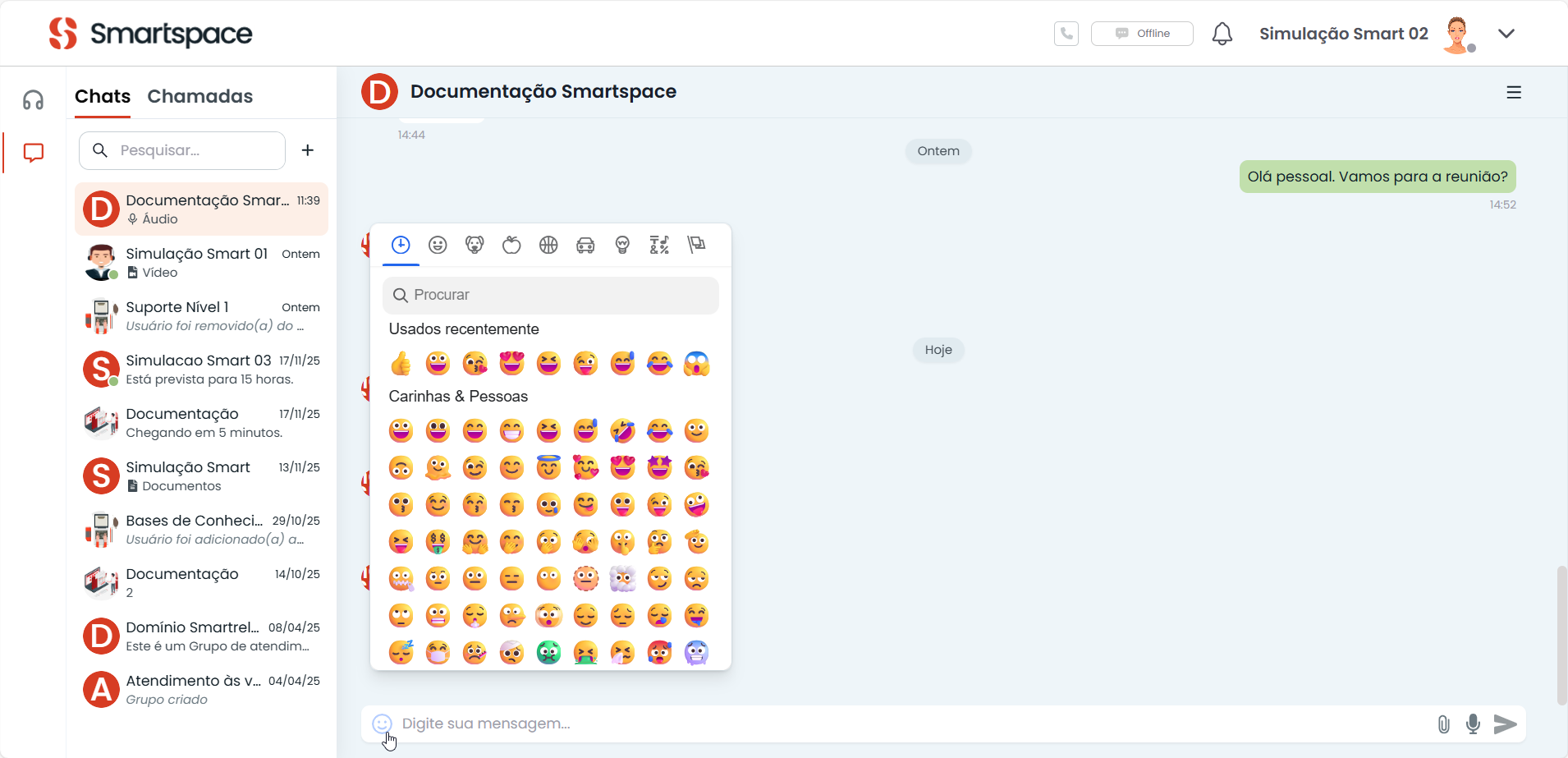Open the conversation hamburger menu

pos(1514,93)
